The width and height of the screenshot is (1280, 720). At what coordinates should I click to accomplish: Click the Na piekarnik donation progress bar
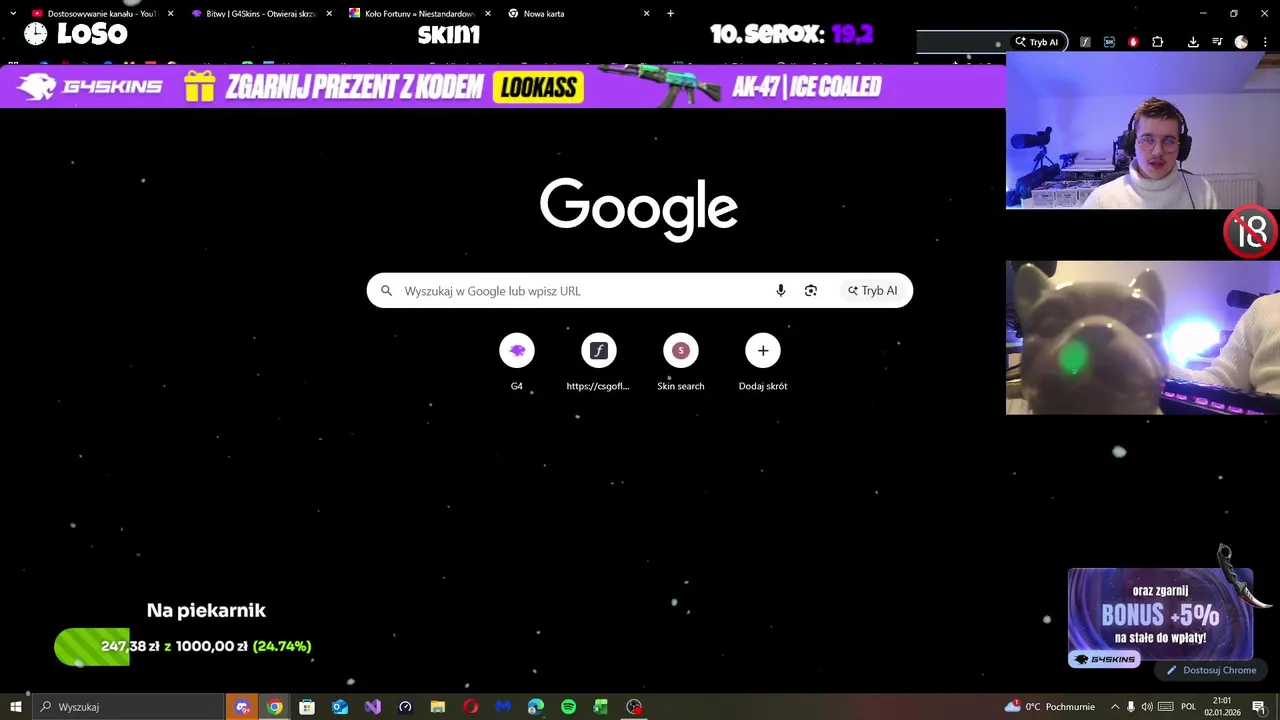point(183,646)
